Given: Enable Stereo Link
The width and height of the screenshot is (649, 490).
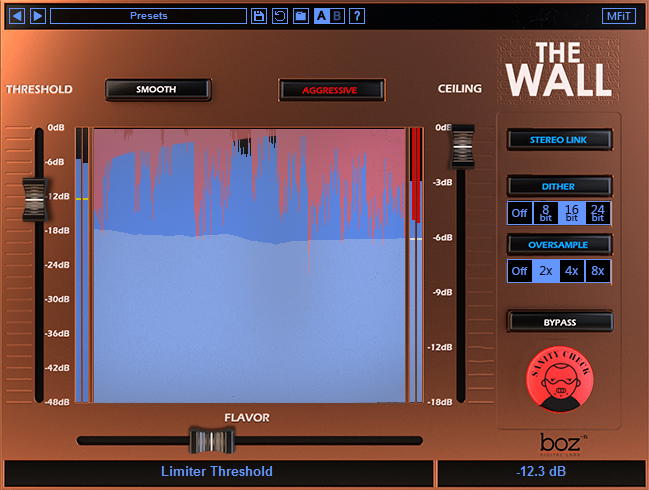Looking at the screenshot, I should point(560,139).
